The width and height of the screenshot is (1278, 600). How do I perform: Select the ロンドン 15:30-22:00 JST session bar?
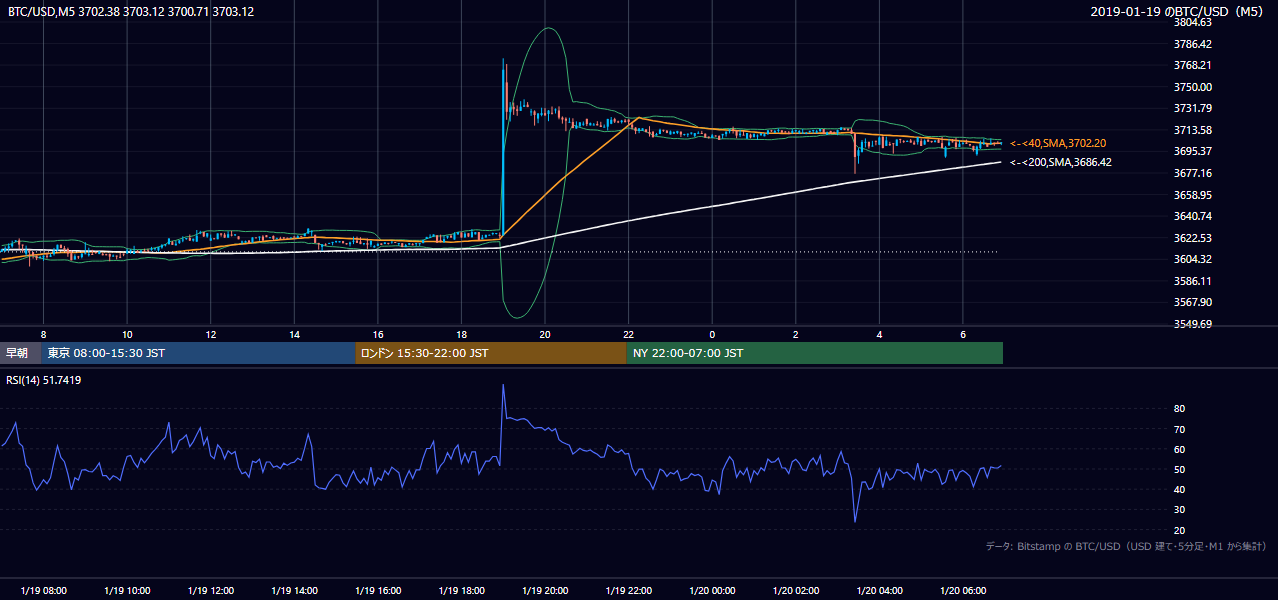coord(490,353)
